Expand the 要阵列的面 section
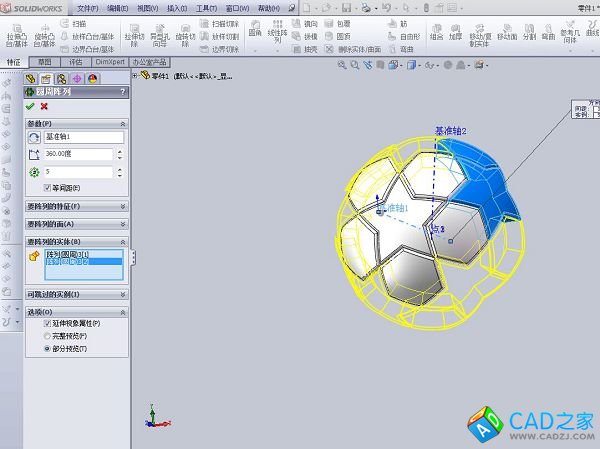Image resolution: width=600 pixels, height=449 pixels. tap(75, 224)
